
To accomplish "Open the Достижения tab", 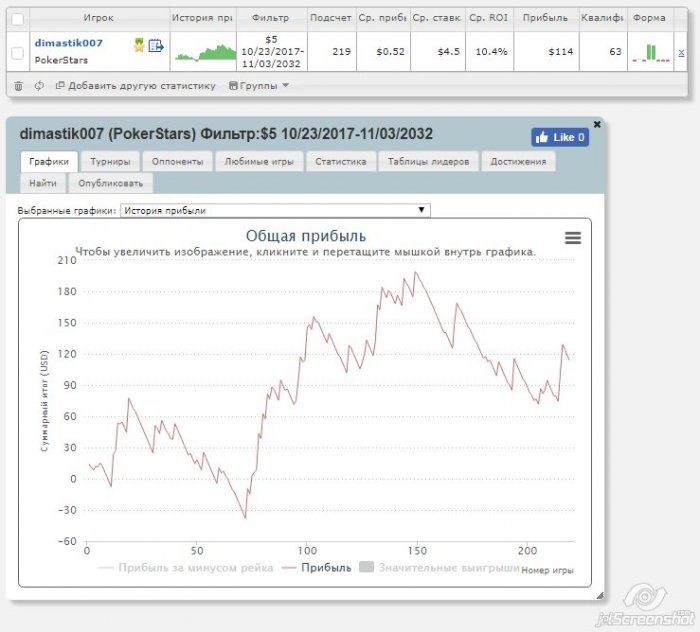I will (x=518, y=162).
